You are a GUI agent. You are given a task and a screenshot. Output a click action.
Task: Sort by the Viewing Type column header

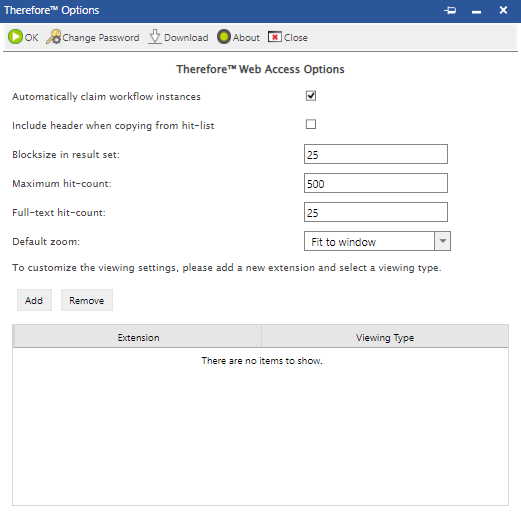pyautogui.click(x=385, y=336)
